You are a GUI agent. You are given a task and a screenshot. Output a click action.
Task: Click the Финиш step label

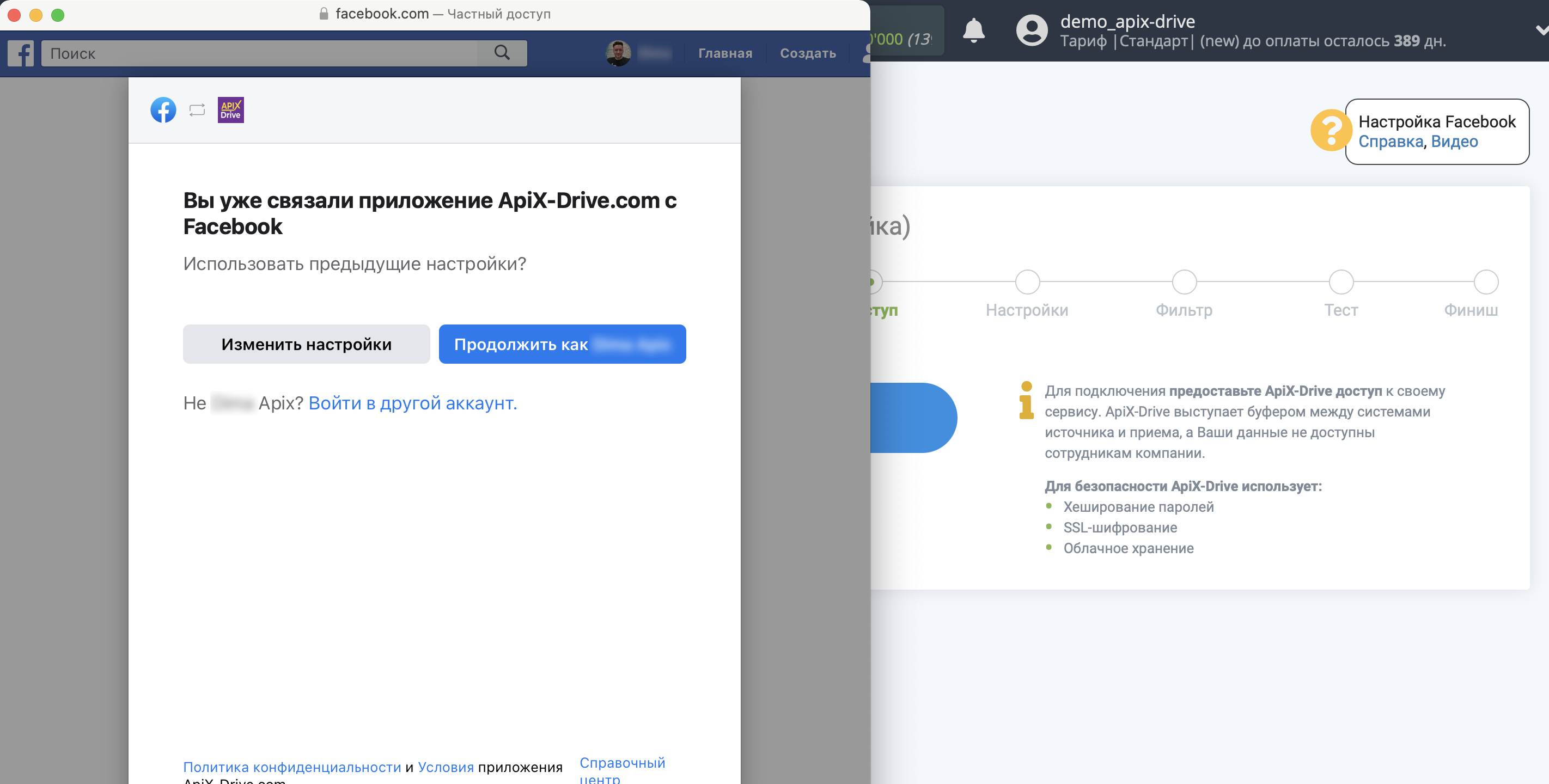1471,310
